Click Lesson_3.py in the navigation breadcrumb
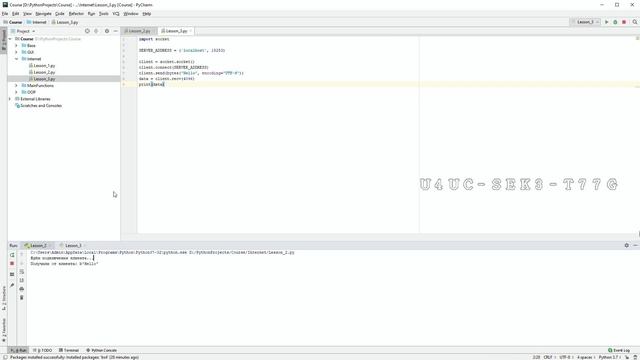The image size is (640, 360). tap(65, 22)
